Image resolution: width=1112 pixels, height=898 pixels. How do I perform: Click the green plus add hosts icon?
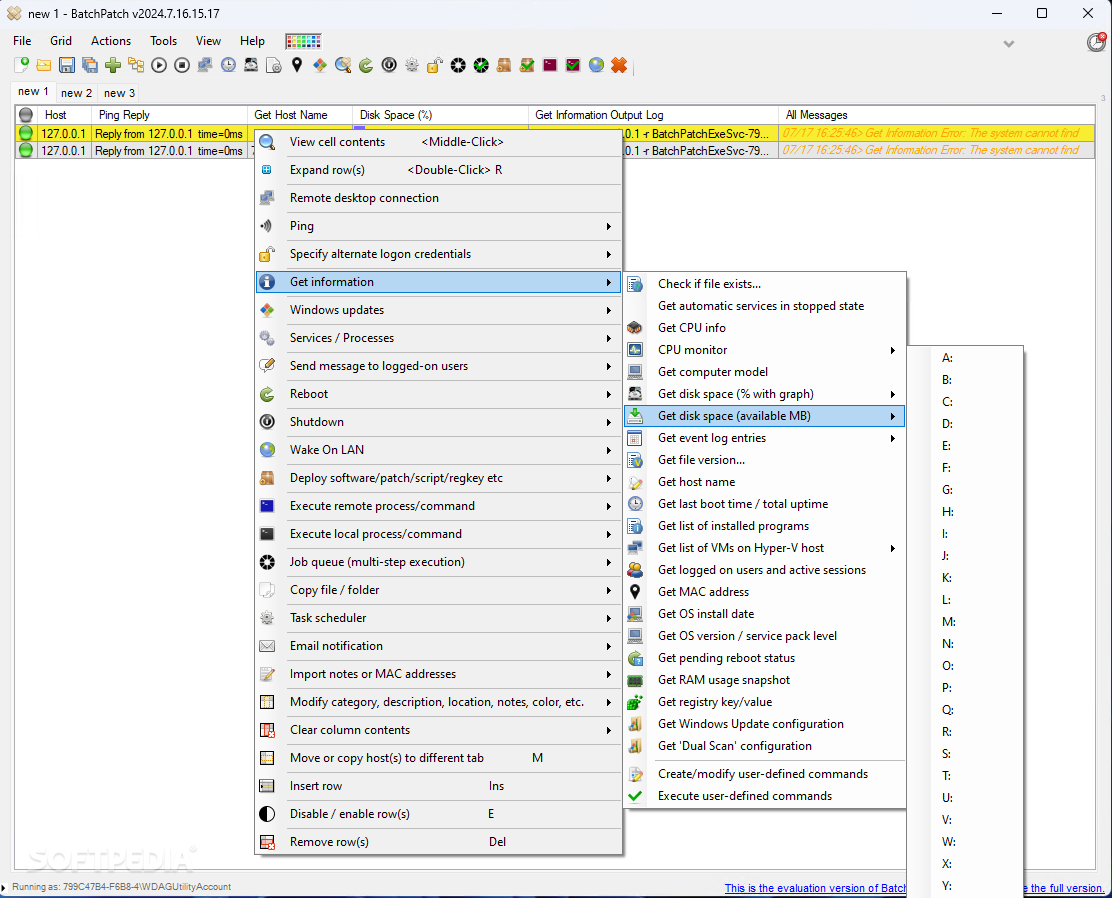pos(113,65)
